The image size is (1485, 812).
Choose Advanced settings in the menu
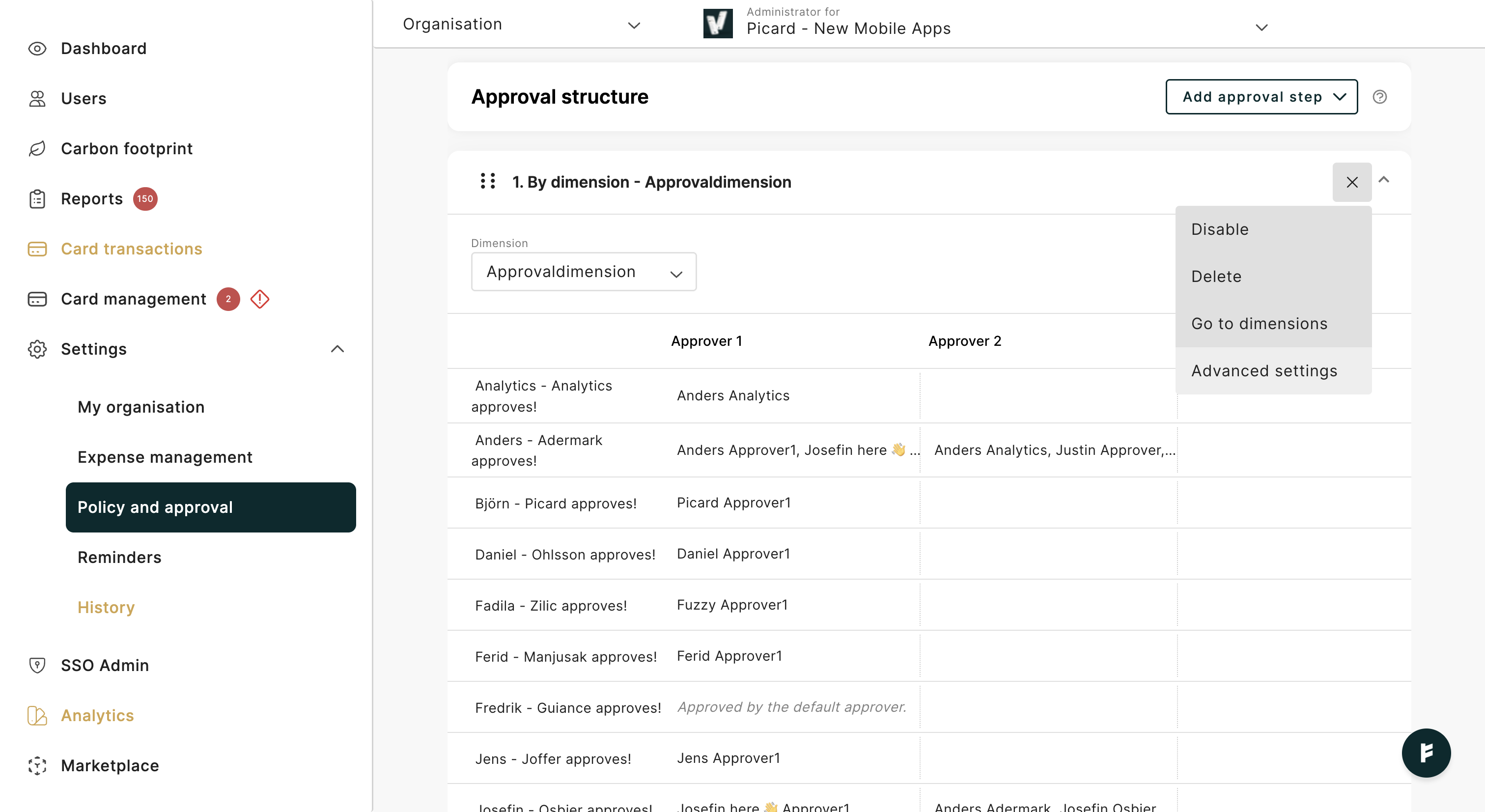coord(1263,370)
